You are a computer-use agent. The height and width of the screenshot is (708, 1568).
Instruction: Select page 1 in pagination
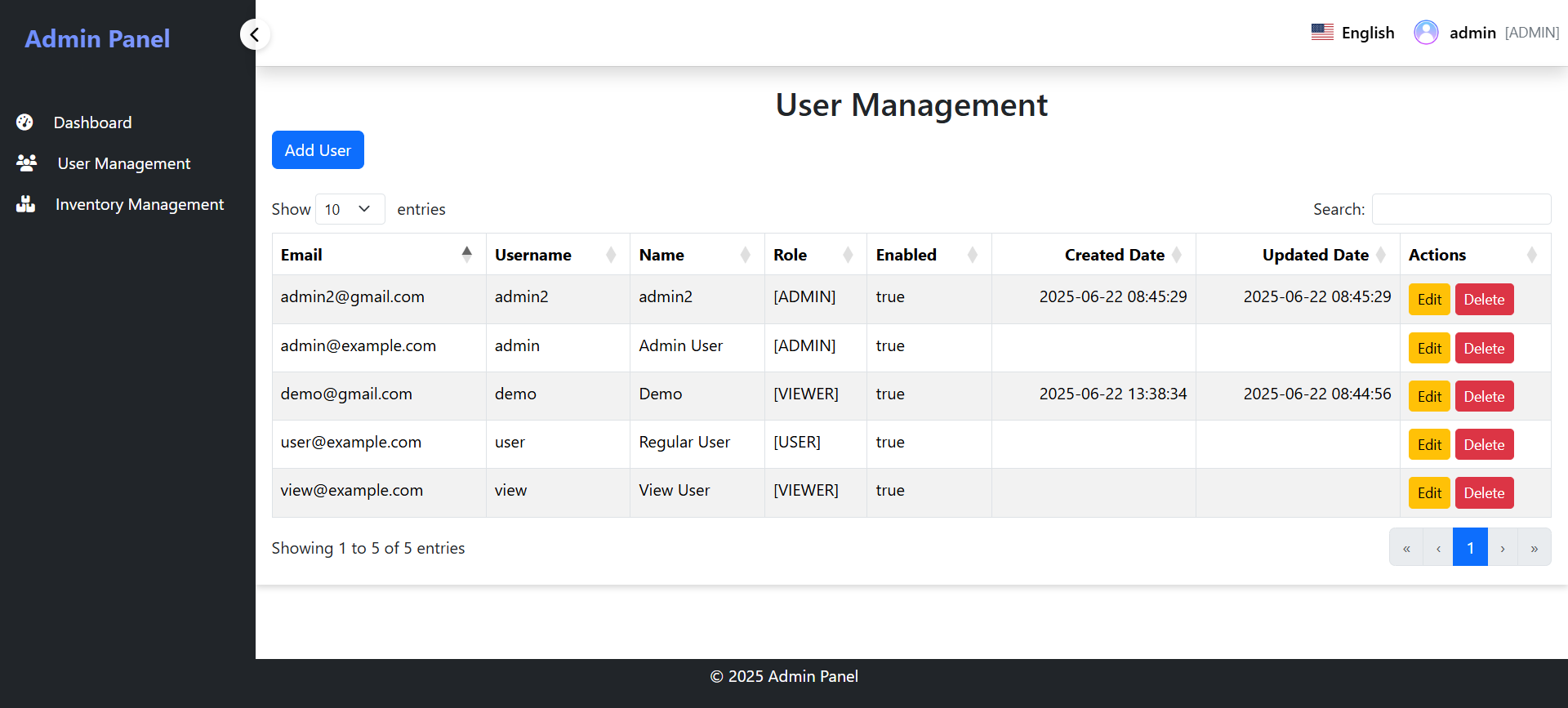[x=1470, y=548]
